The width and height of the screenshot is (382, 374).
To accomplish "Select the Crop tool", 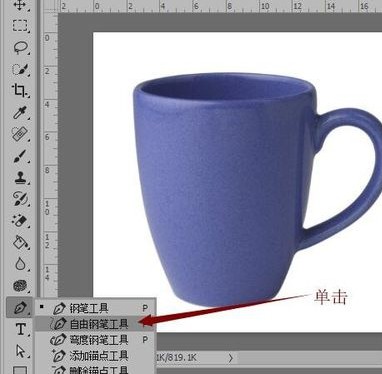I will coord(19,90).
